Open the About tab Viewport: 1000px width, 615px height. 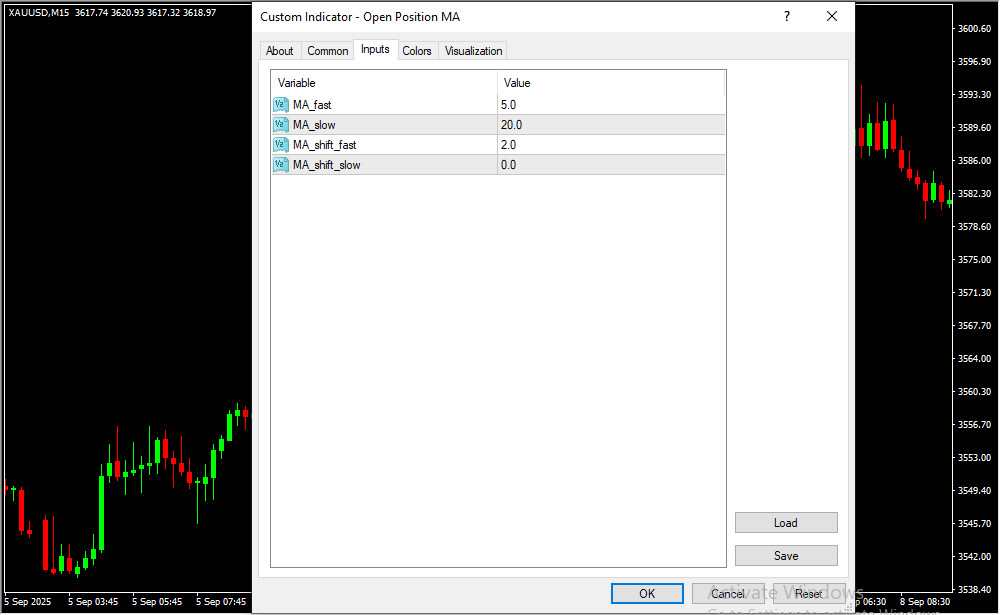(x=280, y=51)
